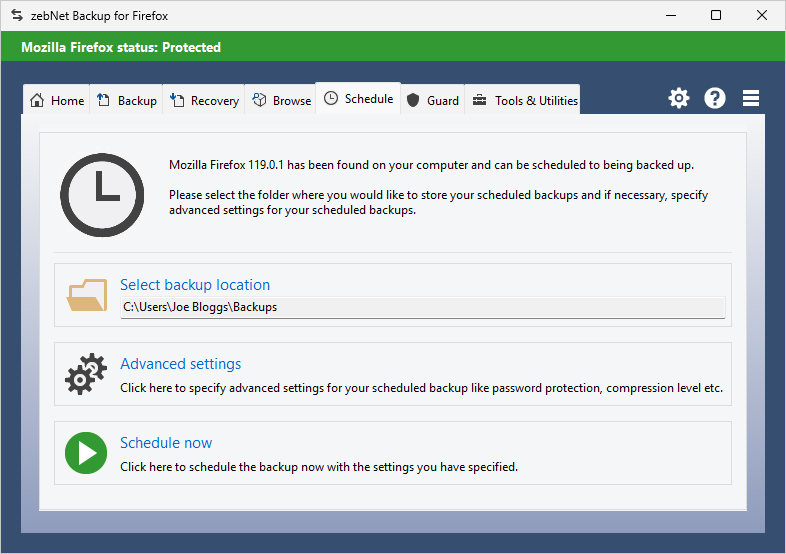Click the zebNet app icon in title bar
The height and width of the screenshot is (554, 786).
[16, 15]
